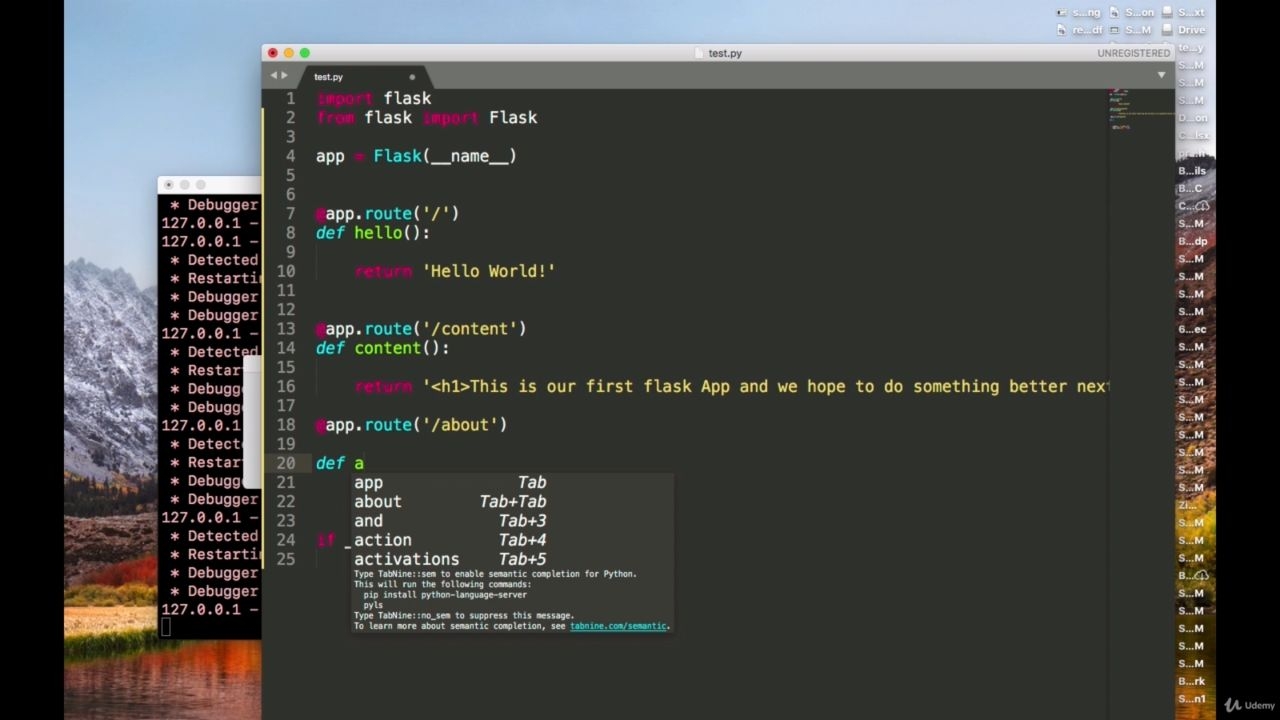
Task: Select the 'B...ils' desktop item
Action: tap(1192, 171)
